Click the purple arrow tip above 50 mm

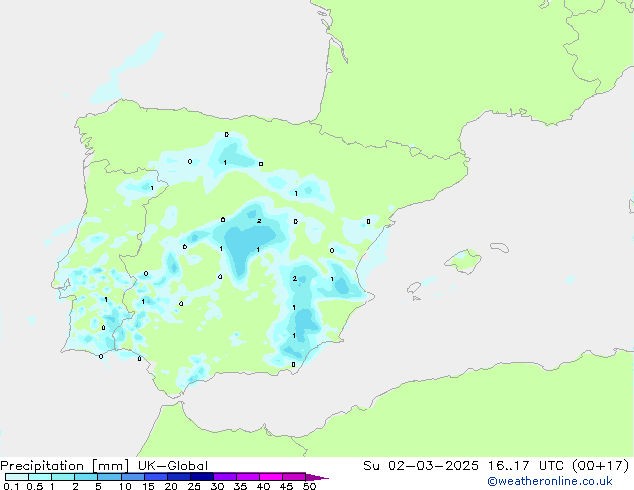[x=317, y=477]
